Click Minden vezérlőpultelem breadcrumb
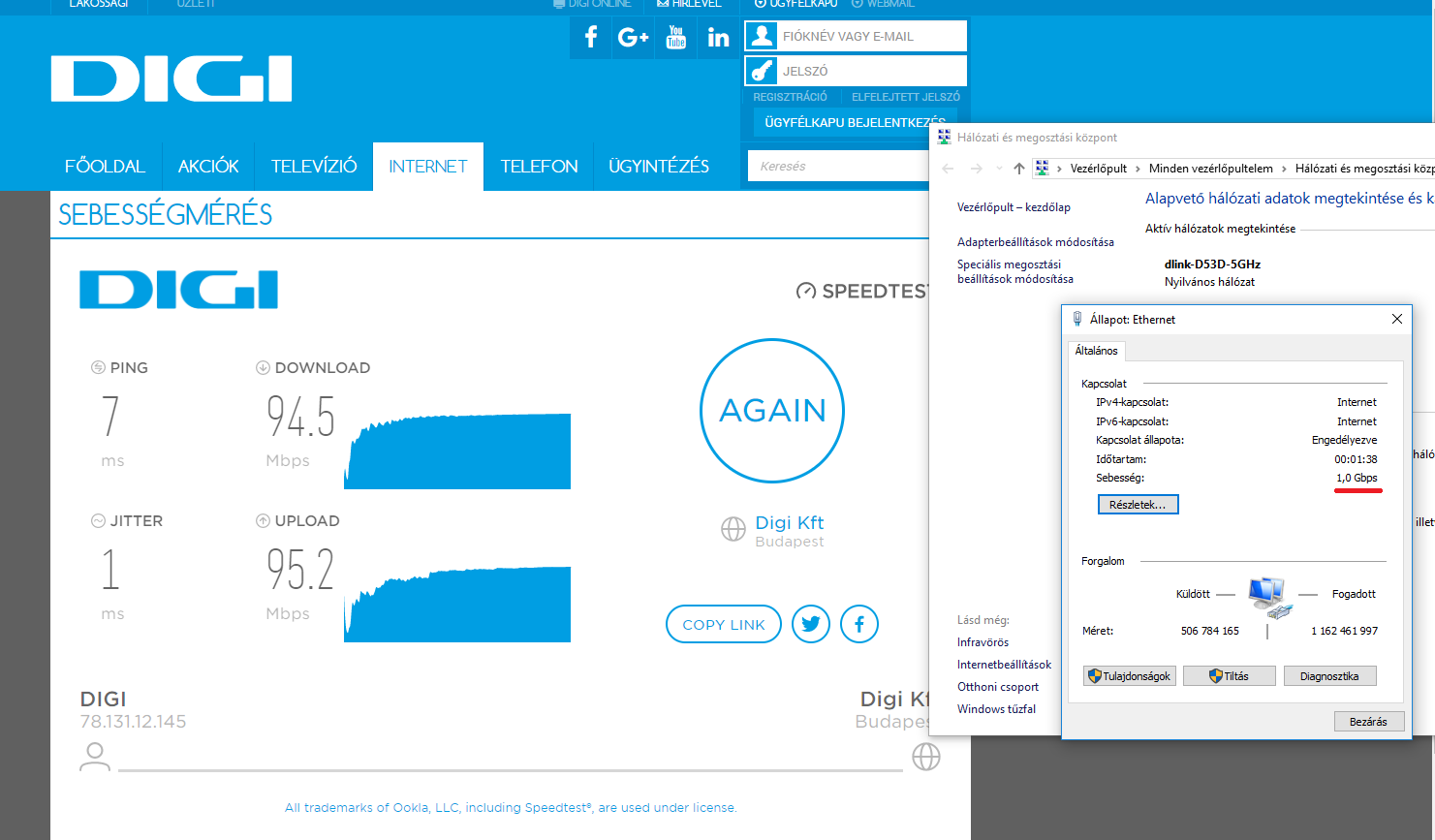 coord(1211,169)
